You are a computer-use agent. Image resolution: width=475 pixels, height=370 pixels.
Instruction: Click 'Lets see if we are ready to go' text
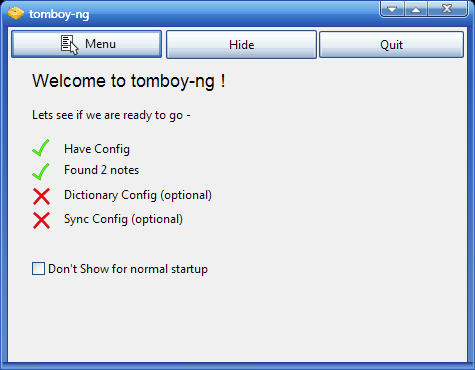(111, 115)
